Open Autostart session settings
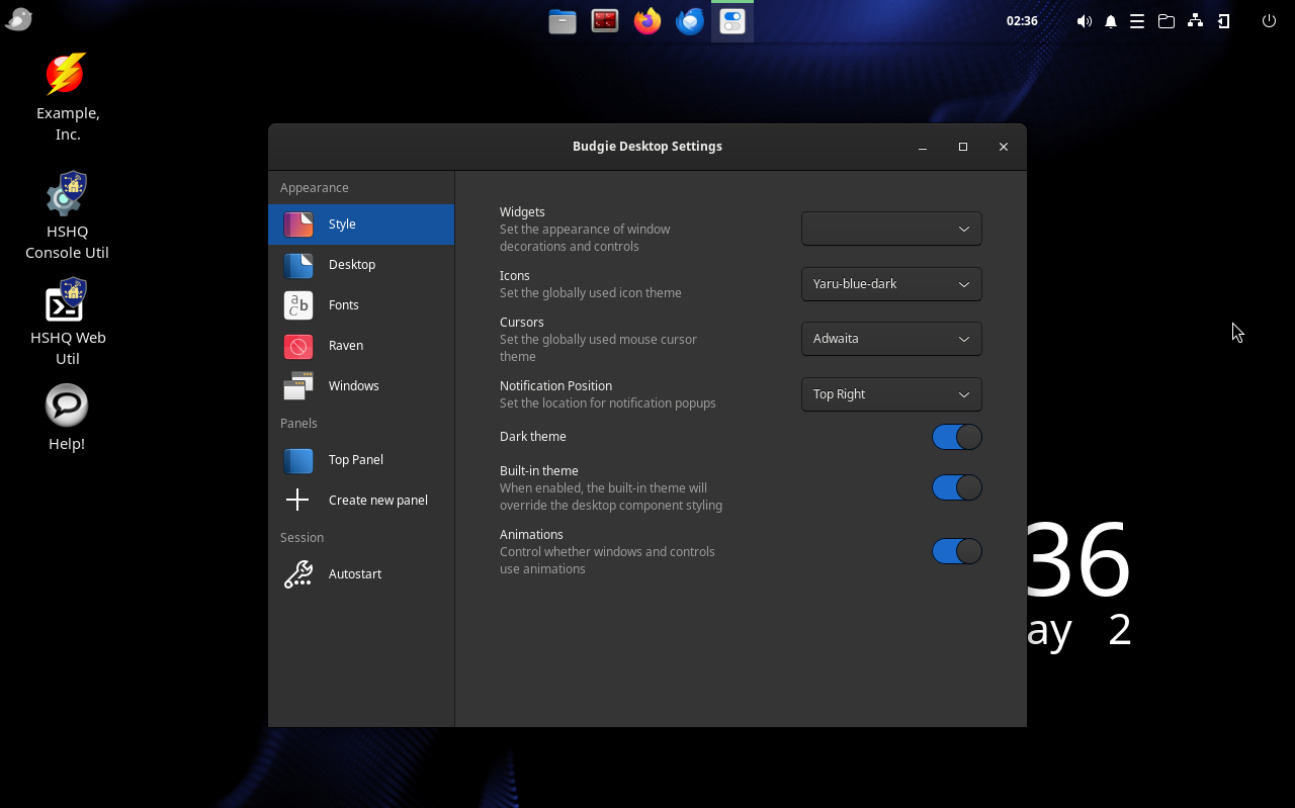The height and width of the screenshot is (808, 1295). (x=354, y=574)
